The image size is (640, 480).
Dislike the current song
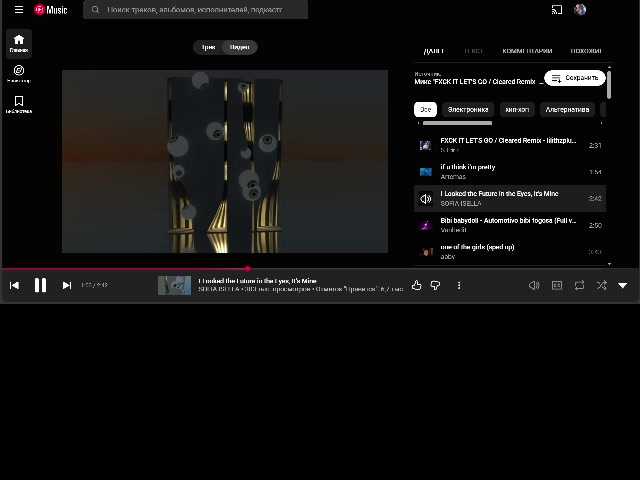[436, 285]
